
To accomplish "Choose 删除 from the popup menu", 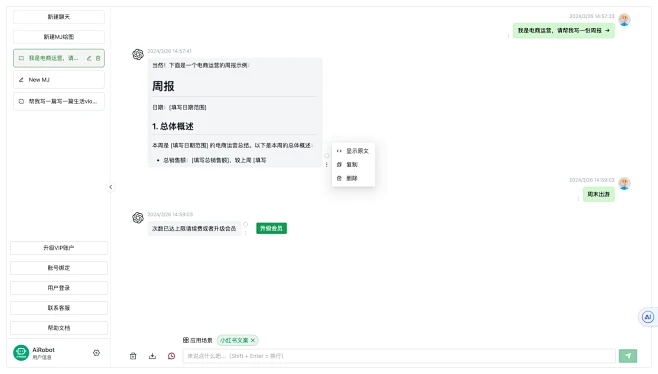I will point(353,178).
